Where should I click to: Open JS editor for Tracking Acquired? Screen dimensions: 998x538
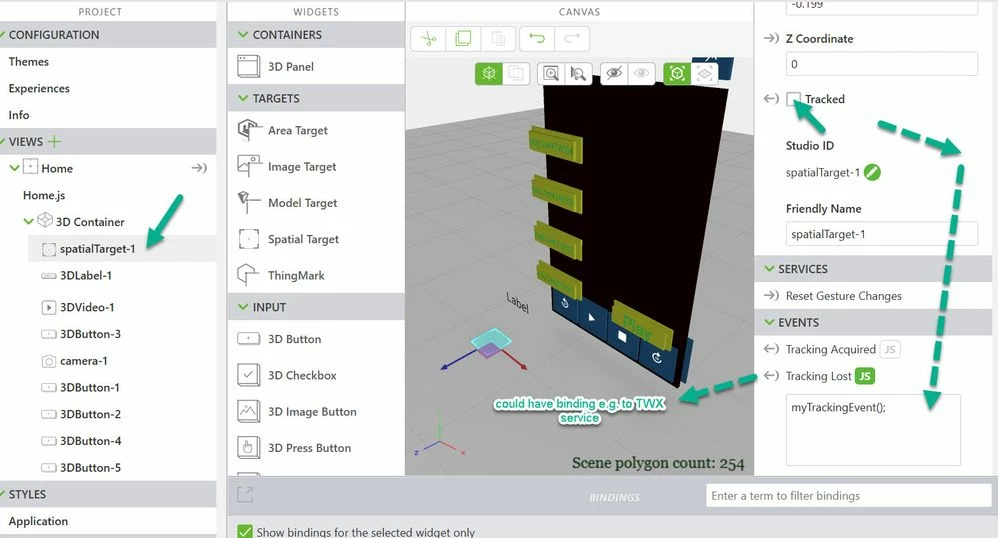click(x=890, y=349)
